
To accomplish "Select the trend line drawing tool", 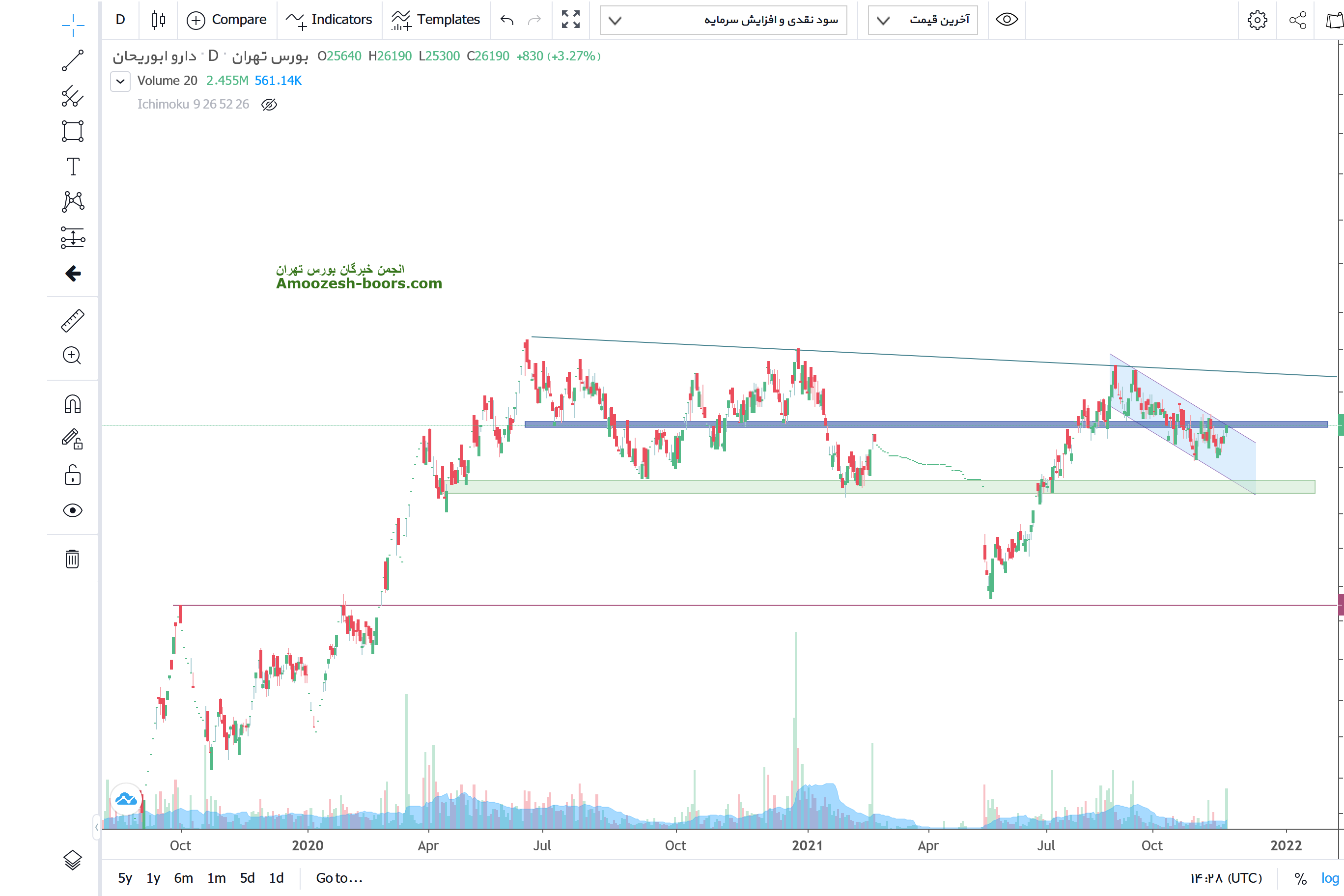I will (73, 60).
